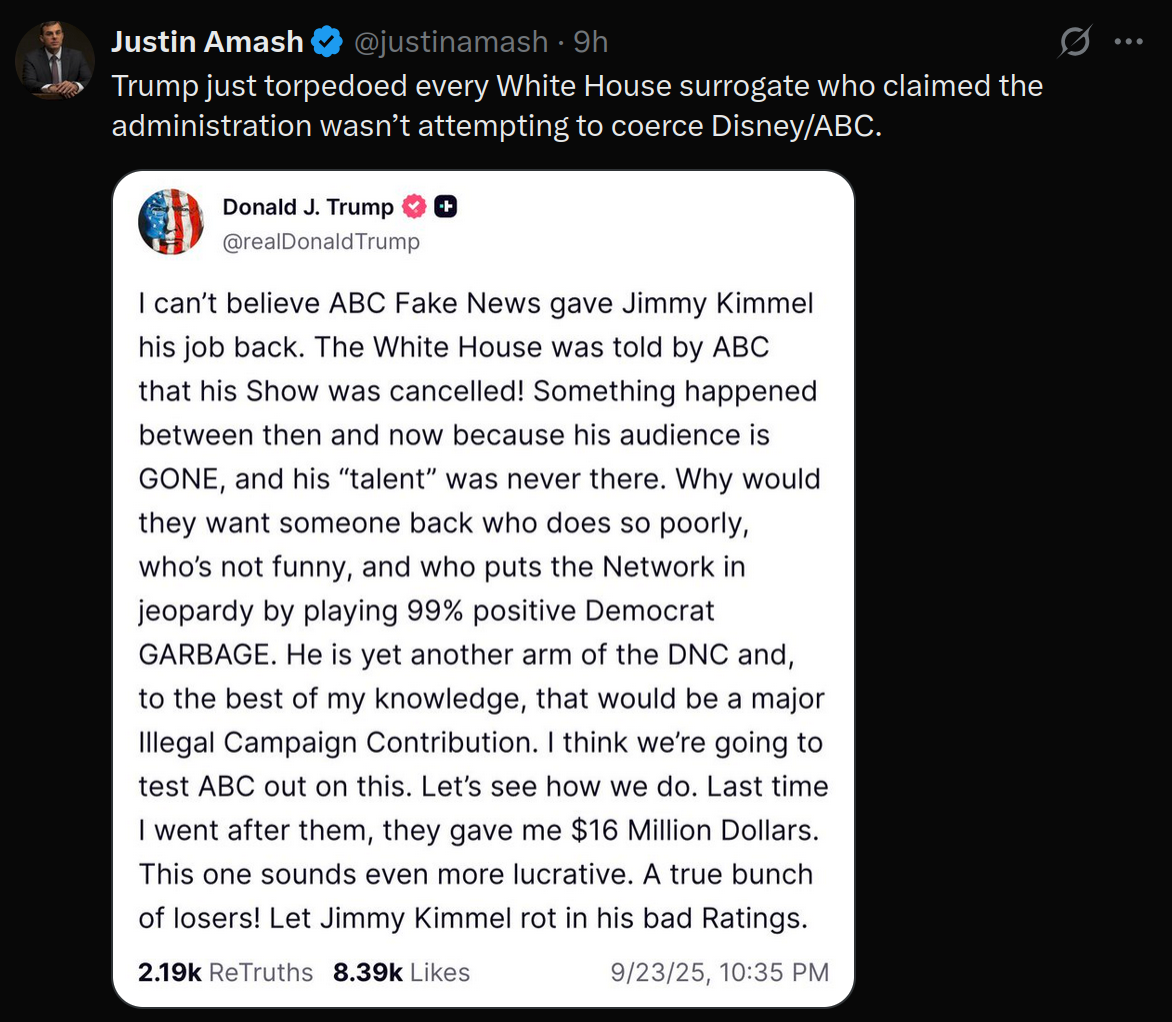
Task: Open the three-dot more options menu
Action: tap(1128, 42)
